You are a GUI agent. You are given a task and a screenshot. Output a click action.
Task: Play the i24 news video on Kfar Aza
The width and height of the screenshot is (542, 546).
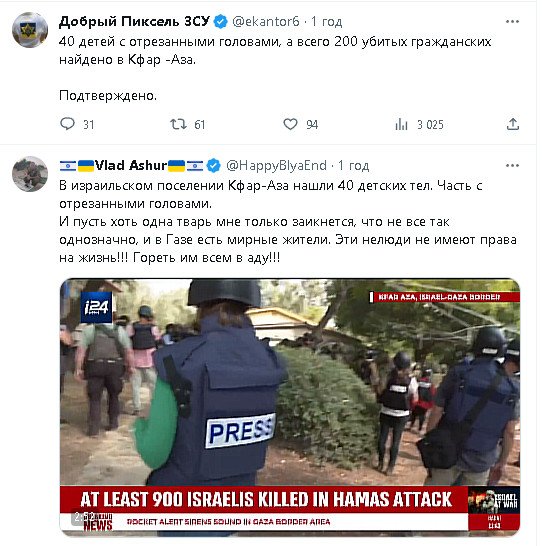click(x=290, y=407)
